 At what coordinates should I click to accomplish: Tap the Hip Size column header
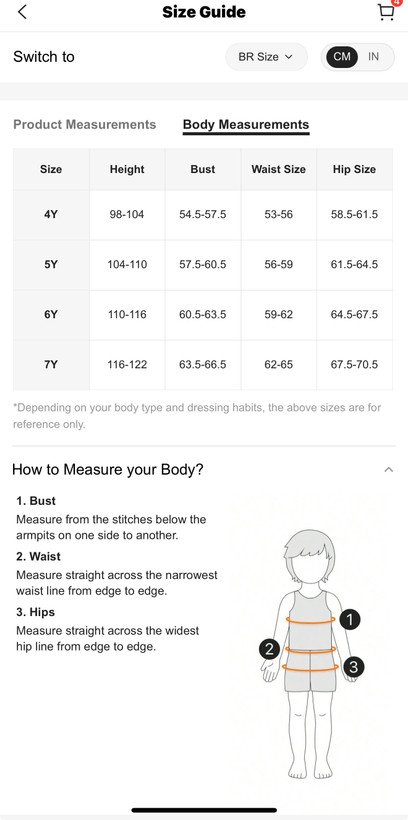click(354, 169)
